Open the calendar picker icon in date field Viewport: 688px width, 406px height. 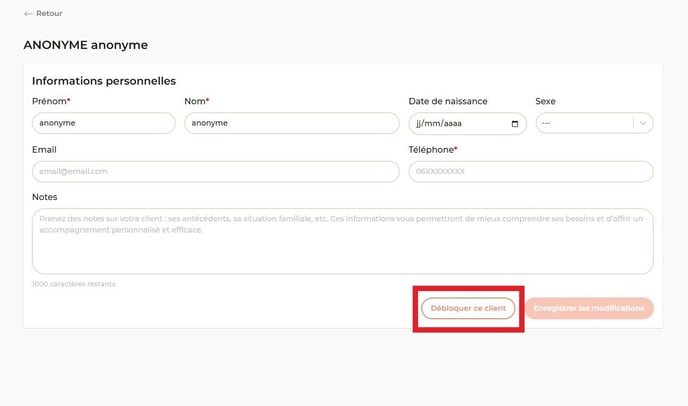(x=515, y=124)
